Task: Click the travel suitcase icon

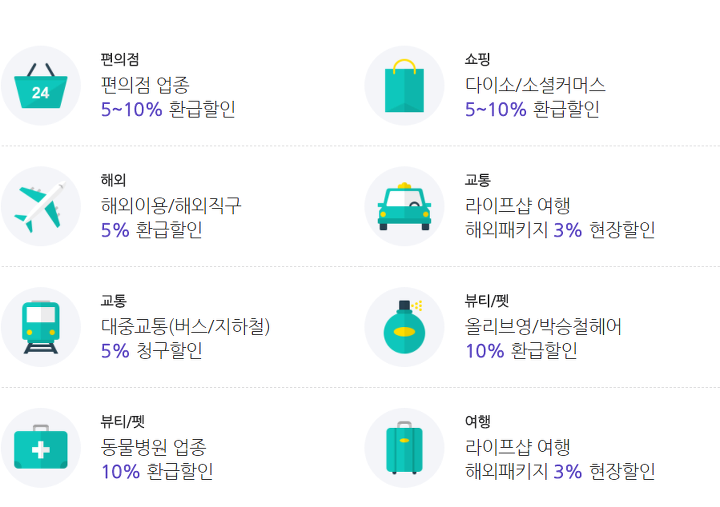Action: (404, 448)
